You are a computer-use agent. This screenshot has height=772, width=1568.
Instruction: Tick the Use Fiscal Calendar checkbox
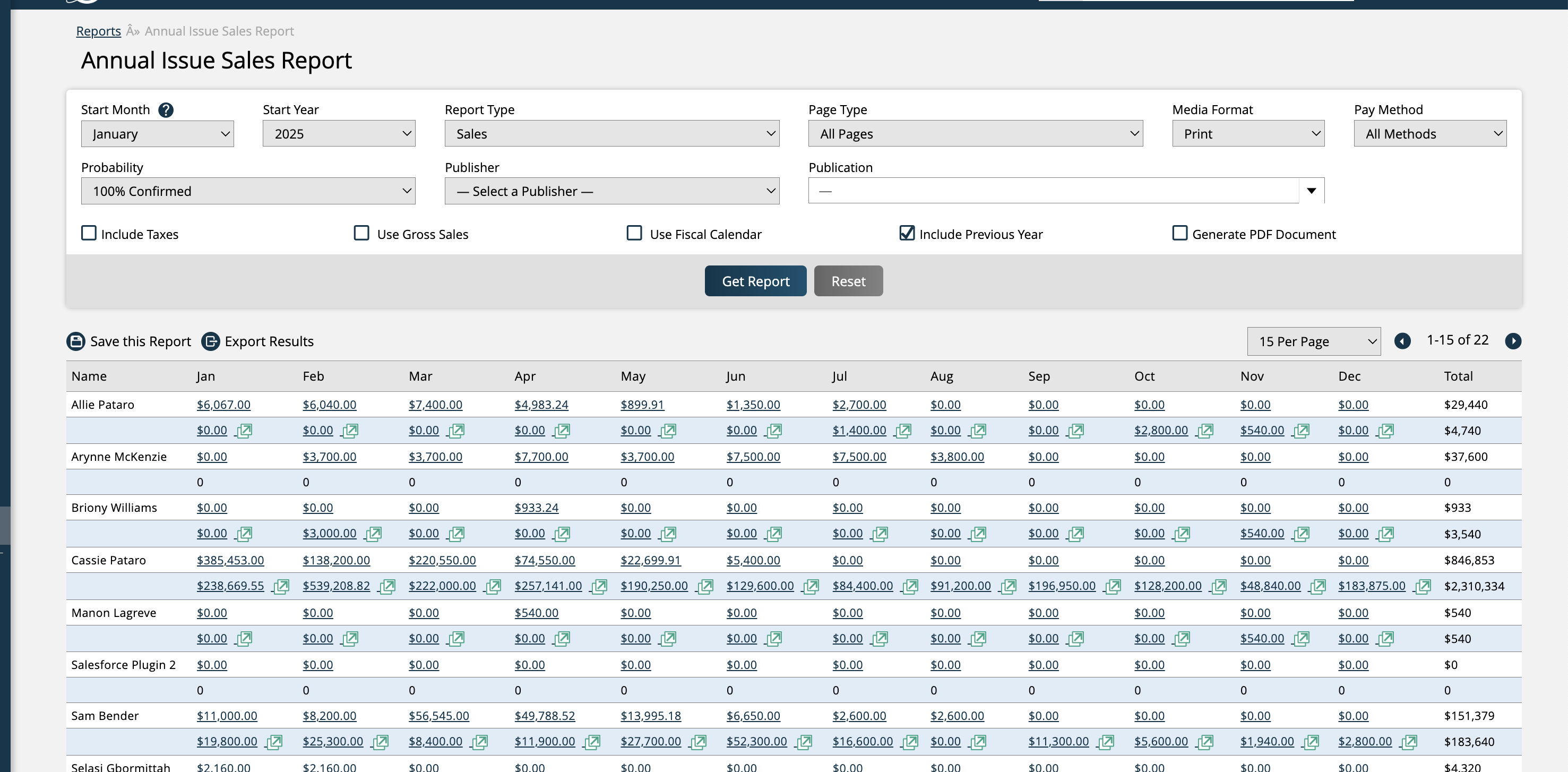point(634,233)
